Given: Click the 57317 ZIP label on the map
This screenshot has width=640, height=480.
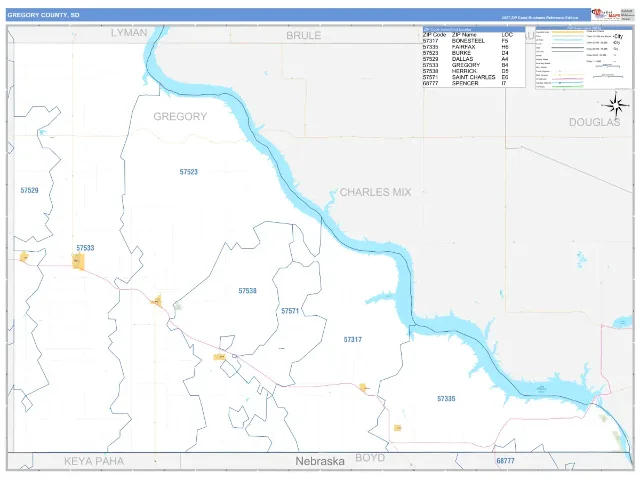Looking at the screenshot, I should pyautogui.click(x=353, y=339).
